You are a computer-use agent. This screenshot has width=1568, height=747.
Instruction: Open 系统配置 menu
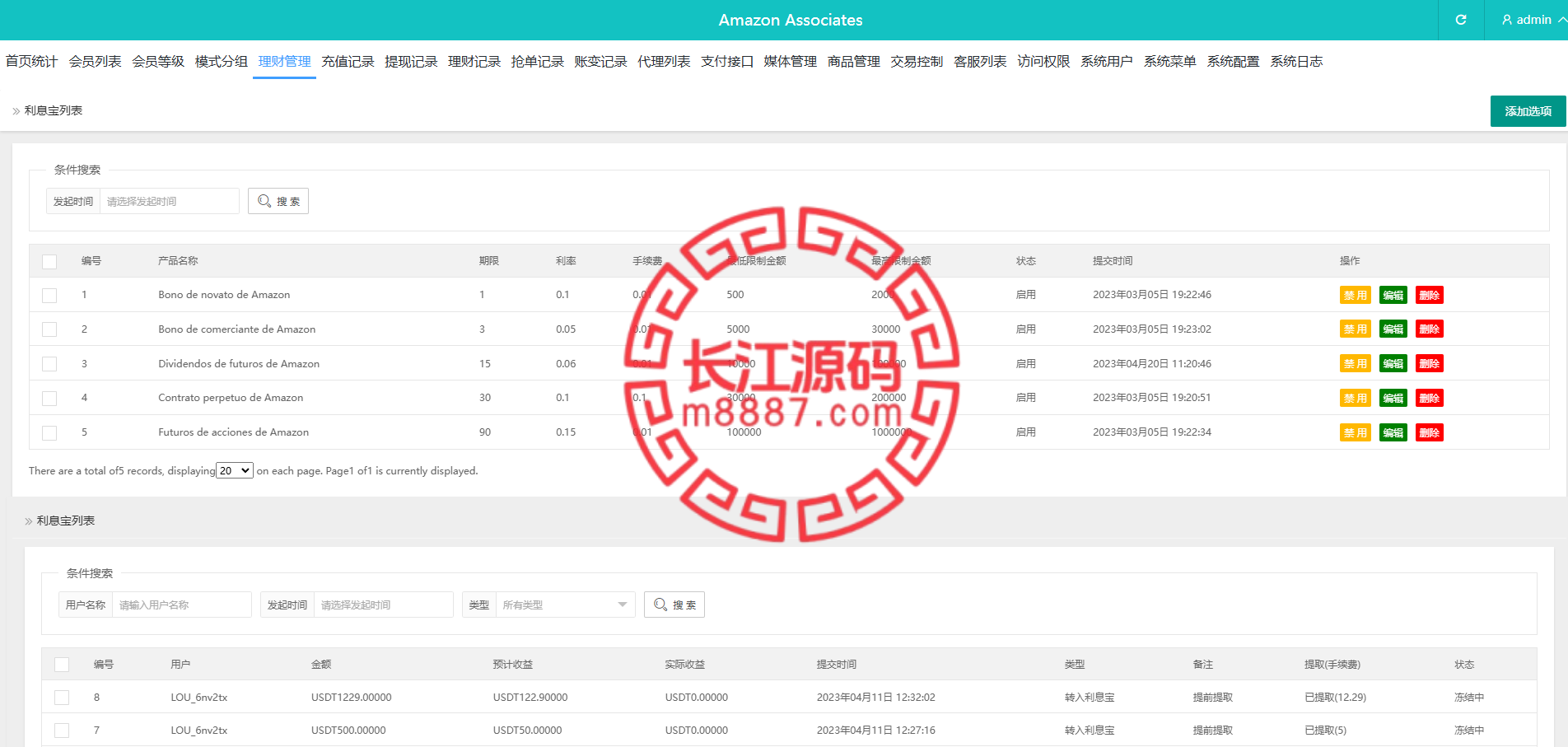point(1233,62)
